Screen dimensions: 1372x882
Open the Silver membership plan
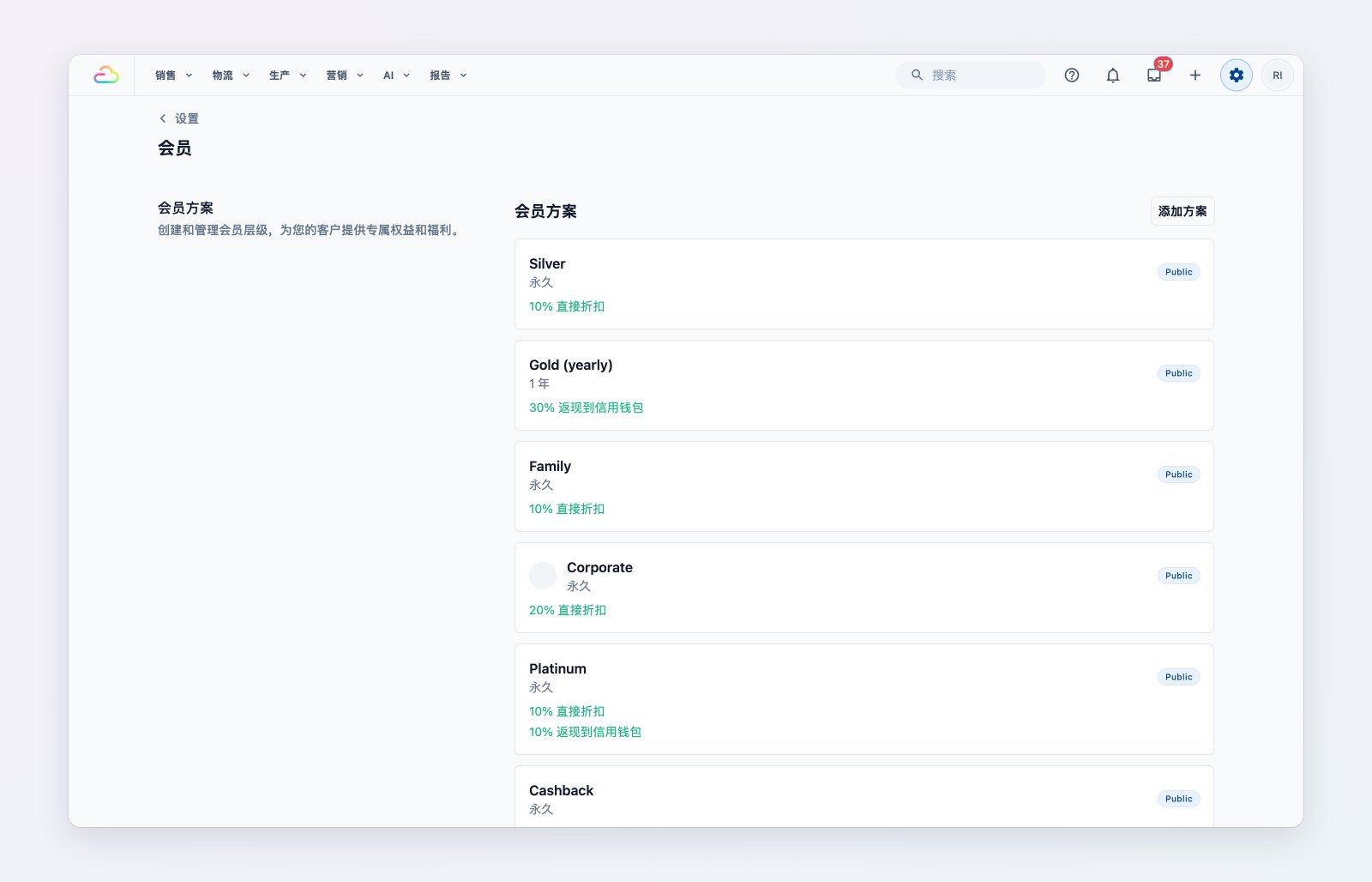pos(864,284)
